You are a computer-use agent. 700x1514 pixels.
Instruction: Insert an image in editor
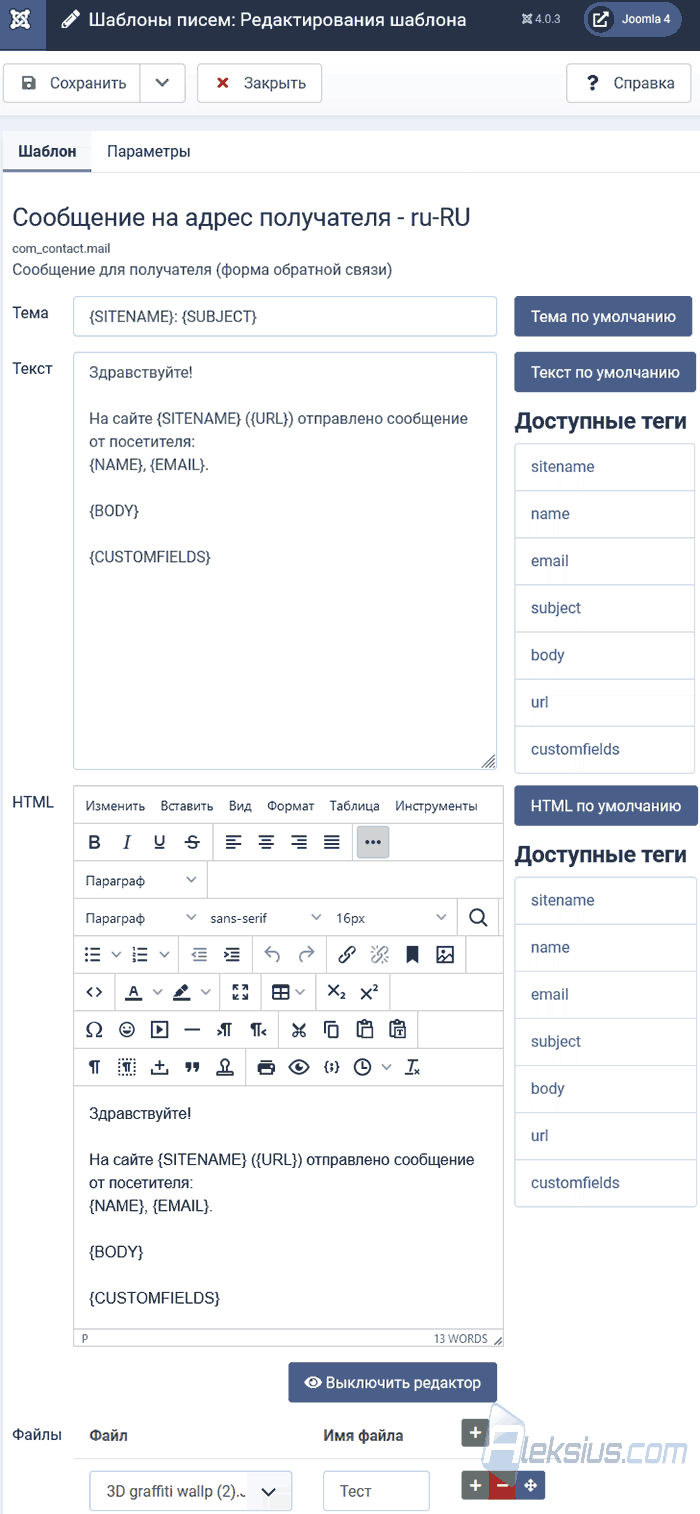tap(445, 955)
